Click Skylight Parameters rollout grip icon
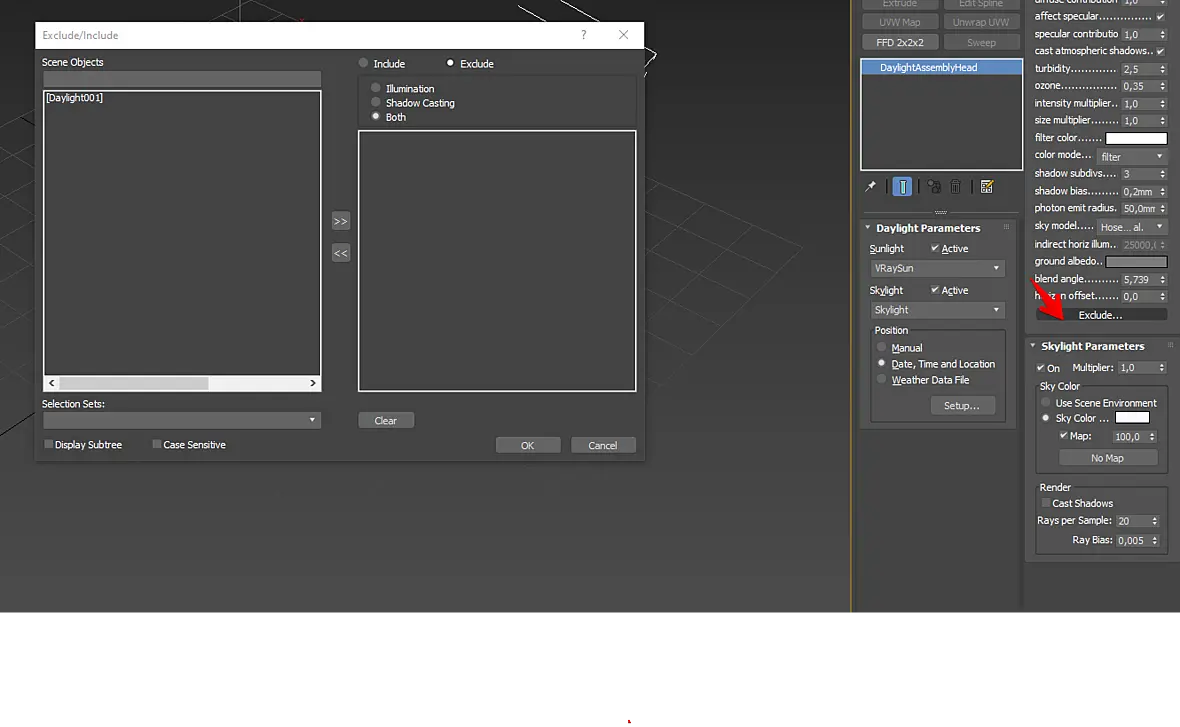Viewport: 1180px width, 727px height. [x=1170, y=345]
